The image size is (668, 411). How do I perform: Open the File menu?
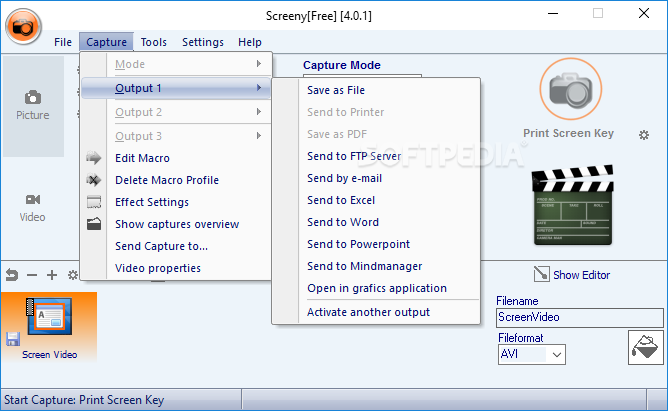click(63, 42)
